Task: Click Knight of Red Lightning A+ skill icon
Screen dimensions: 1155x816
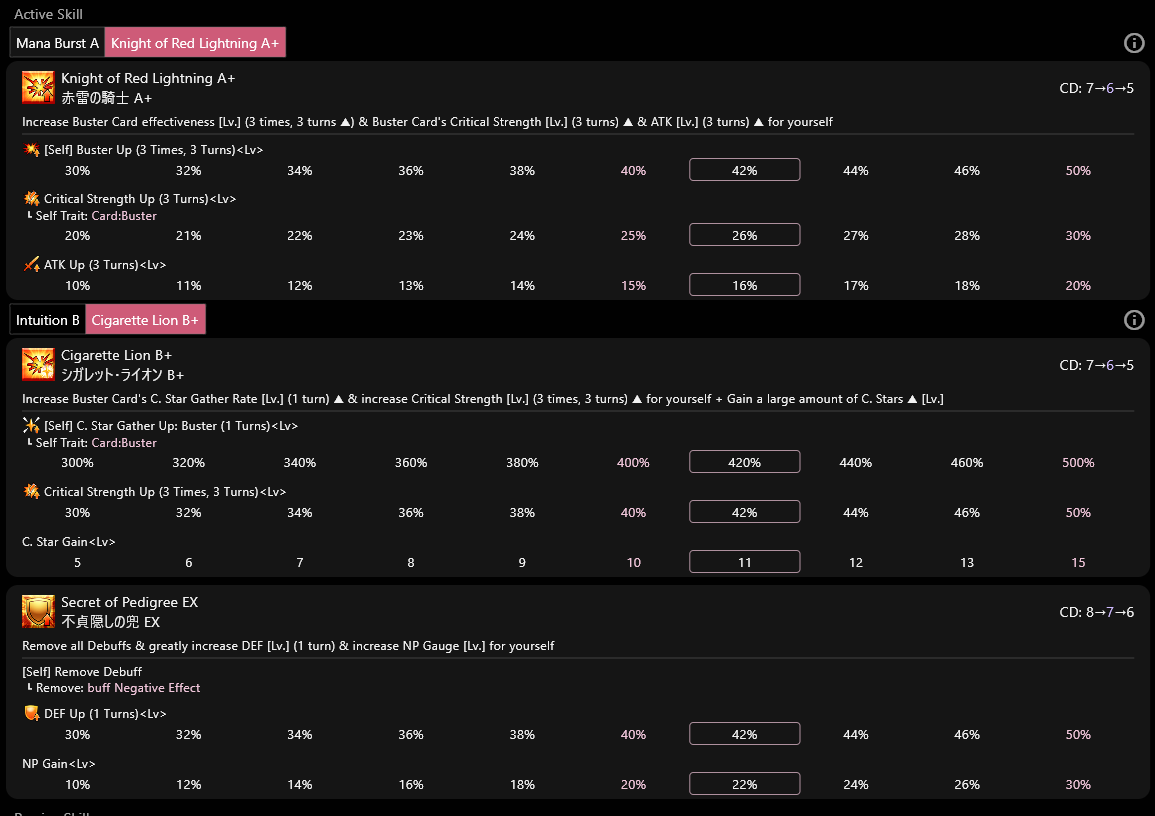Action: (38, 88)
